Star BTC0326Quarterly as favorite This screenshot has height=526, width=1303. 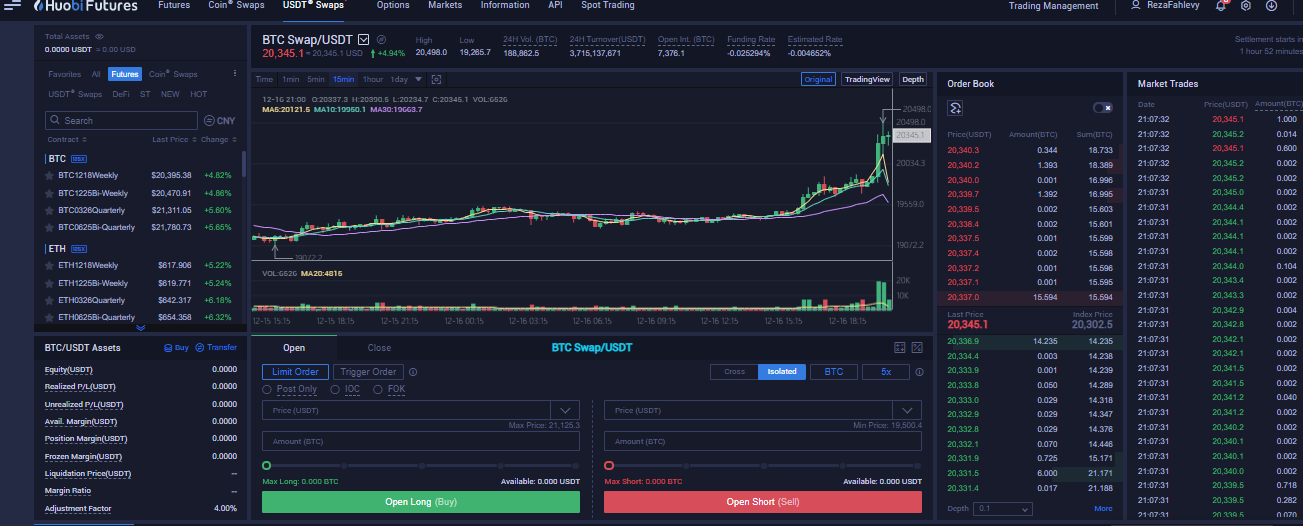point(49,210)
